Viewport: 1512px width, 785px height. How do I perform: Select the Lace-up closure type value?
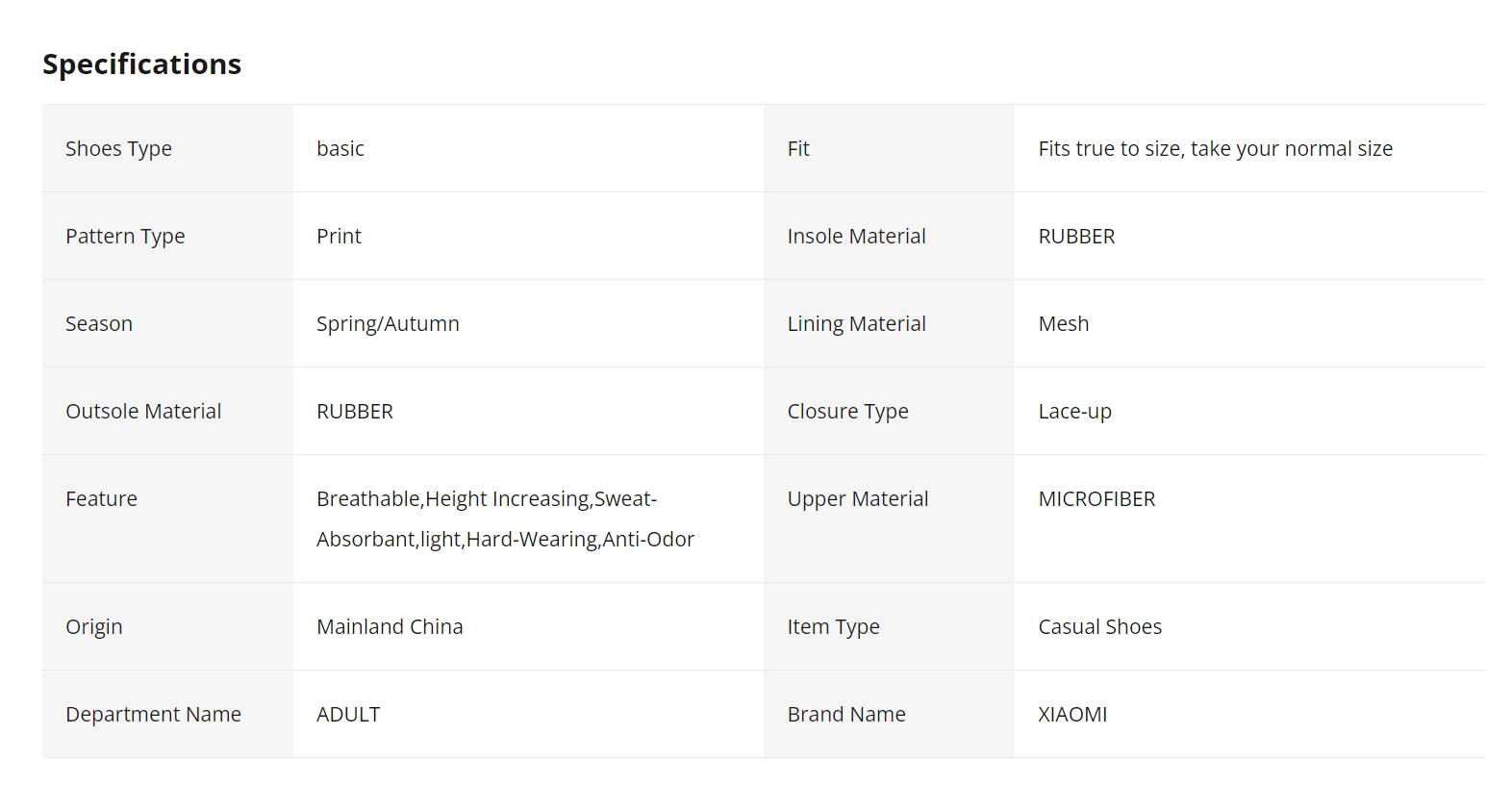click(x=1074, y=411)
